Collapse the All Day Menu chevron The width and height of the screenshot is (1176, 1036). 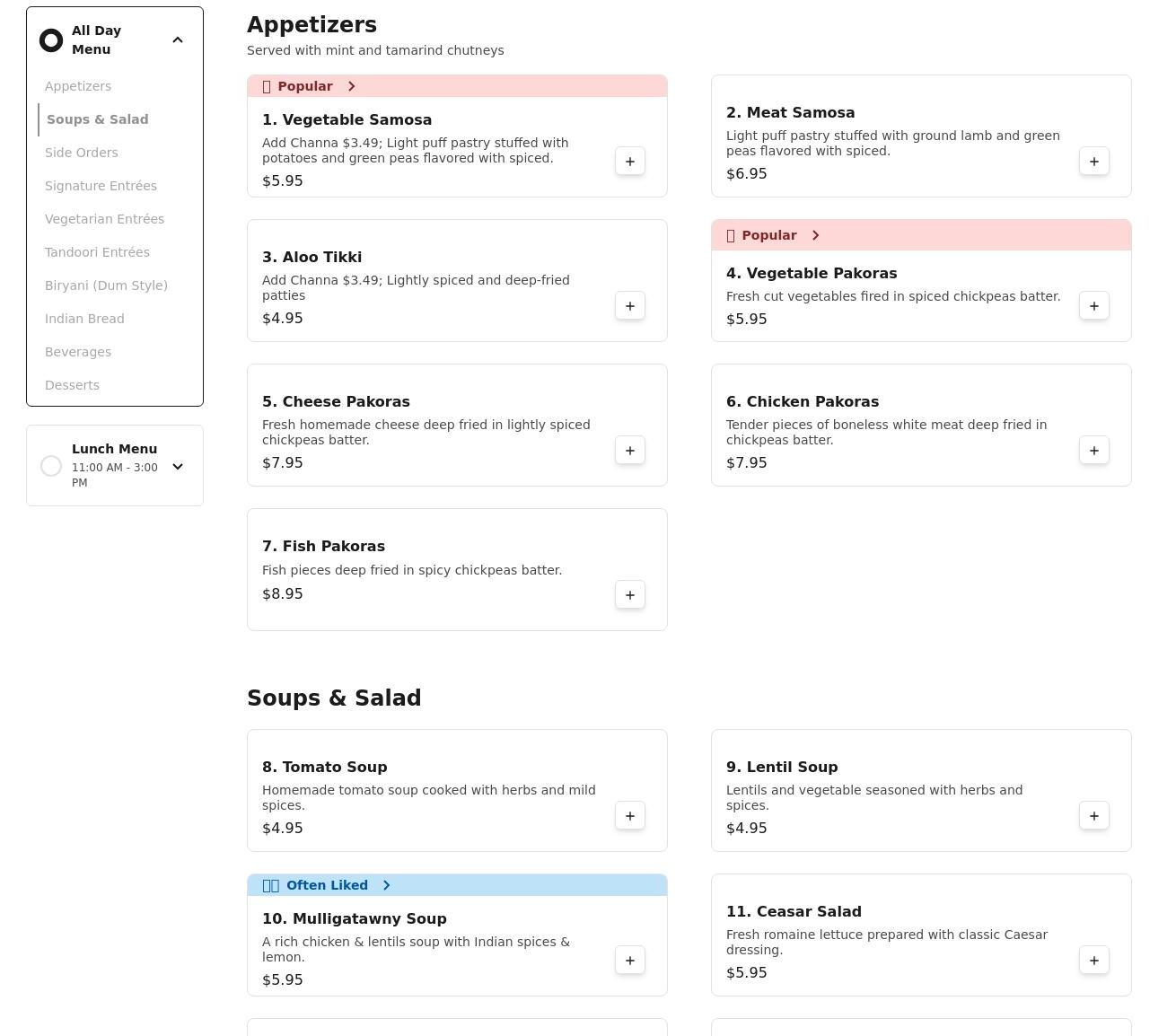(x=178, y=40)
